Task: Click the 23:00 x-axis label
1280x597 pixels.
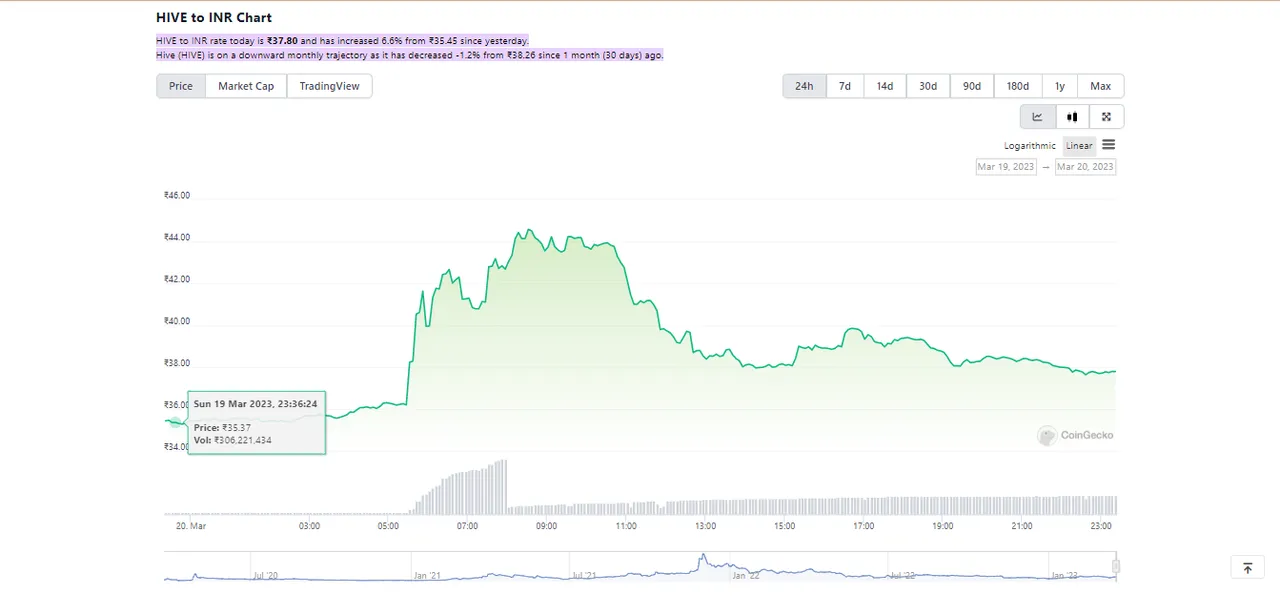Action: 1101,526
